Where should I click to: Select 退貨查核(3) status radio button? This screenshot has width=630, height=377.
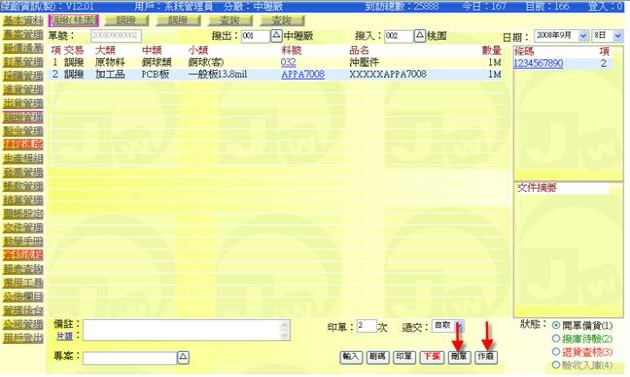(556, 352)
